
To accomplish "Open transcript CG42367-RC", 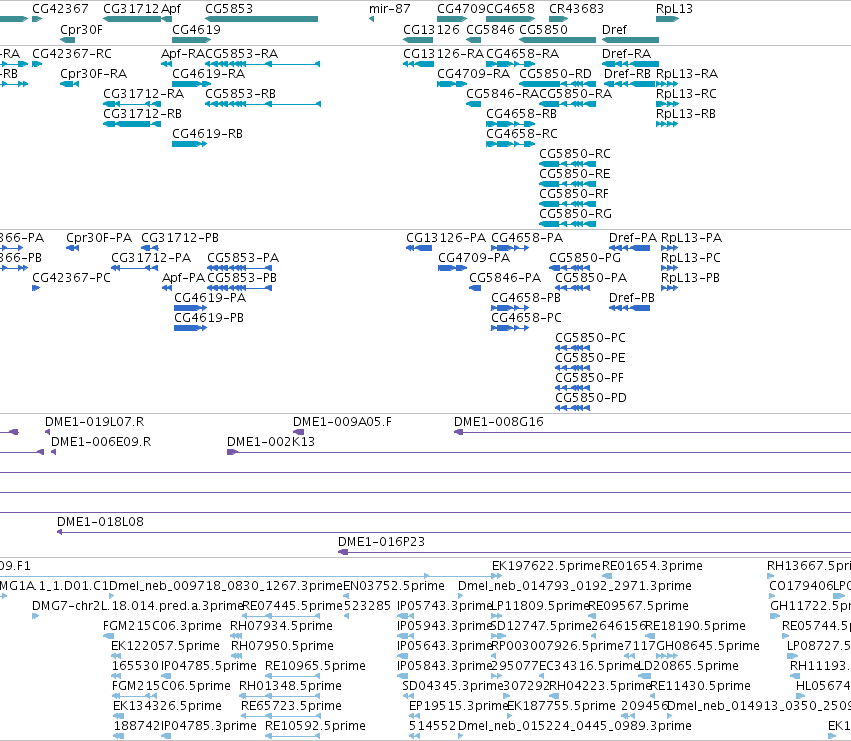I will [x=72, y=54].
